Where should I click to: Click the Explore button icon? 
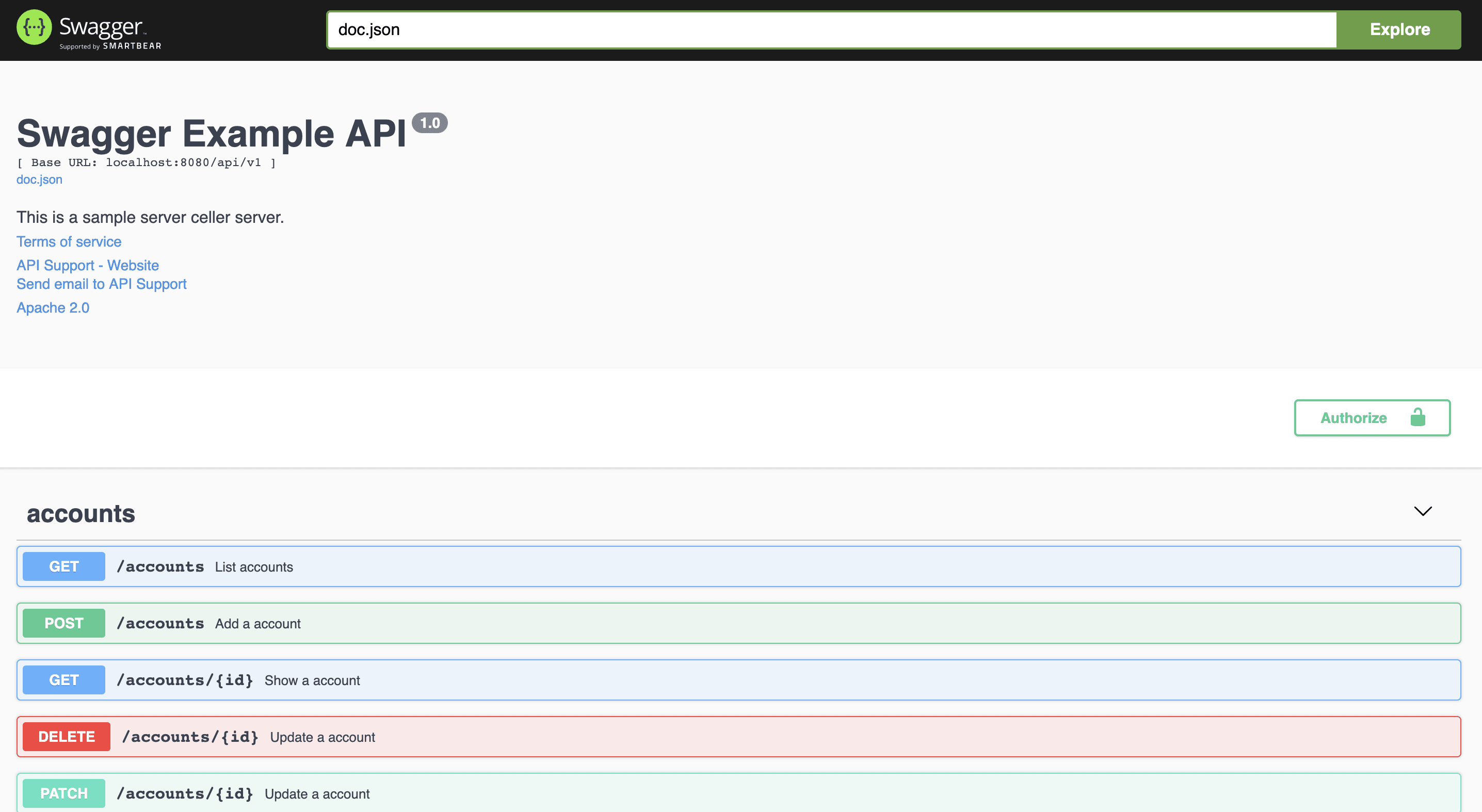pos(1399,28)
